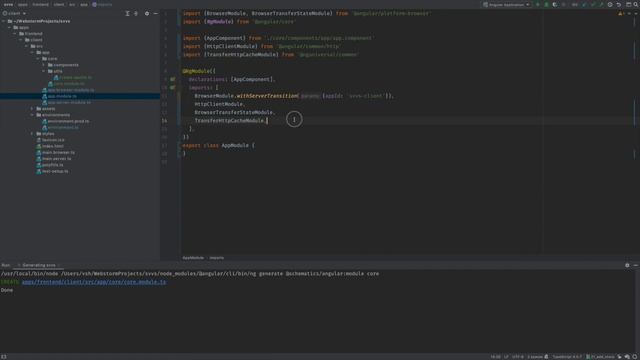Open environment.prod.ts file
The height and width of the screenshot is (360, 640).
pos(65,121)
